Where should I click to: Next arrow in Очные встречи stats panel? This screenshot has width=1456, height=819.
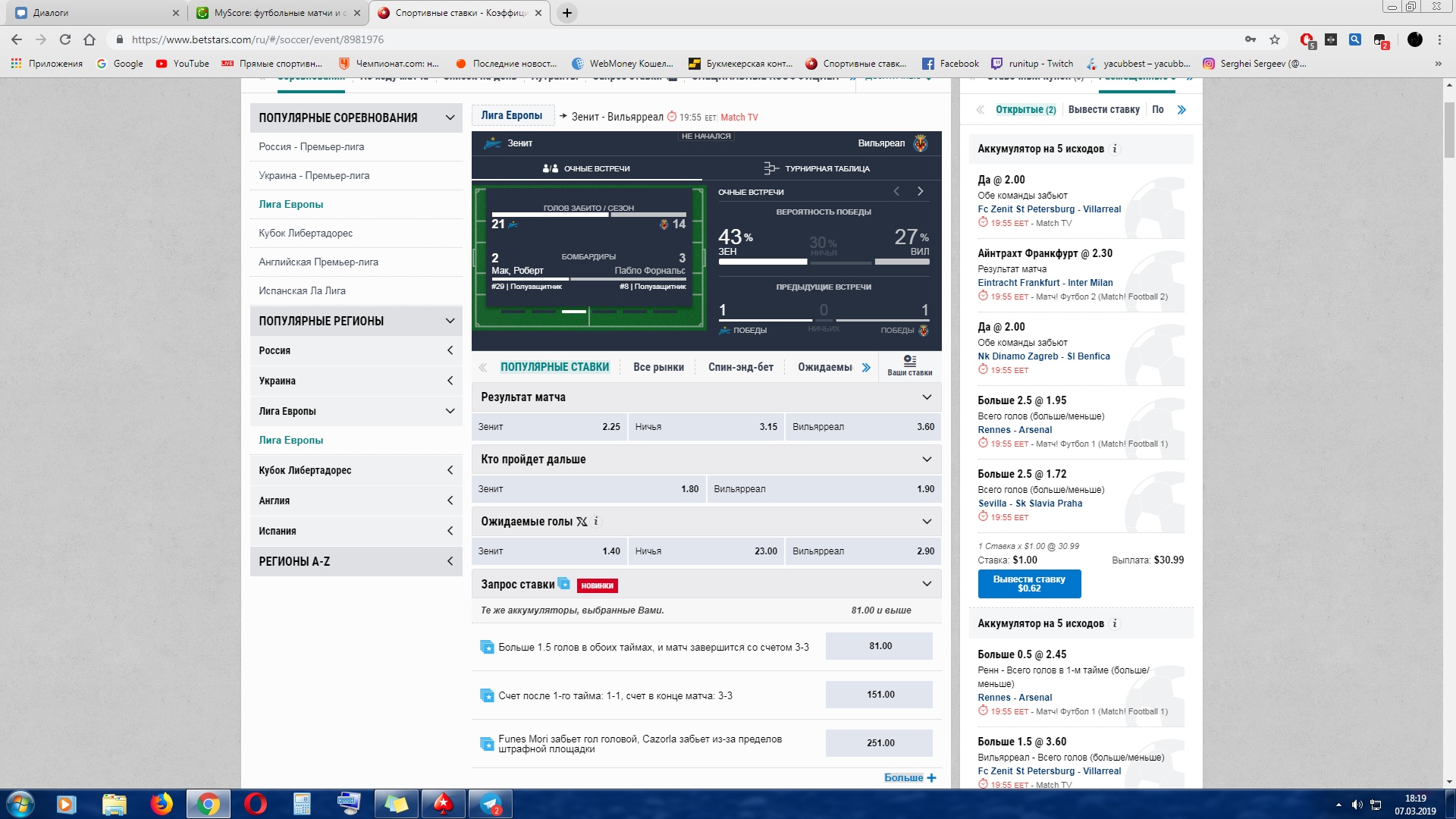(920, 192)
